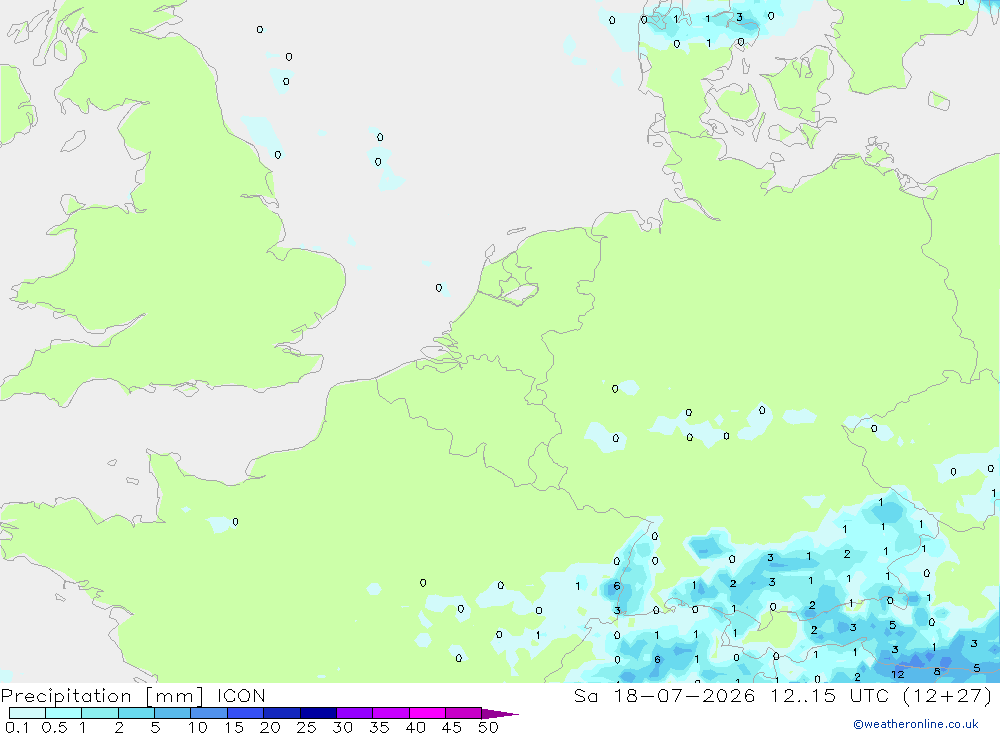
Task: Click the legend label '25'
Action: [x=306, y=727]
